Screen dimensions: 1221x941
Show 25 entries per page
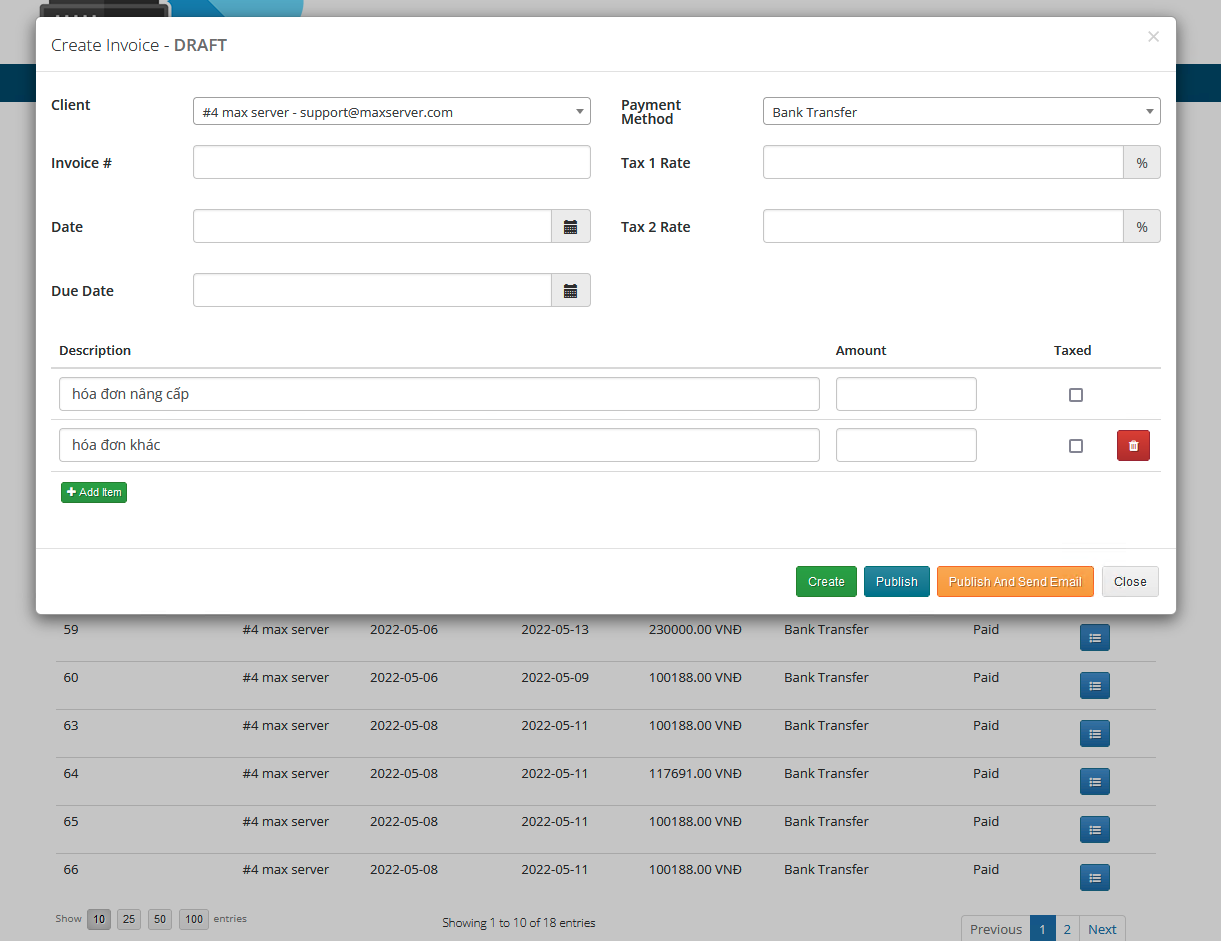(x=129, y=919)
